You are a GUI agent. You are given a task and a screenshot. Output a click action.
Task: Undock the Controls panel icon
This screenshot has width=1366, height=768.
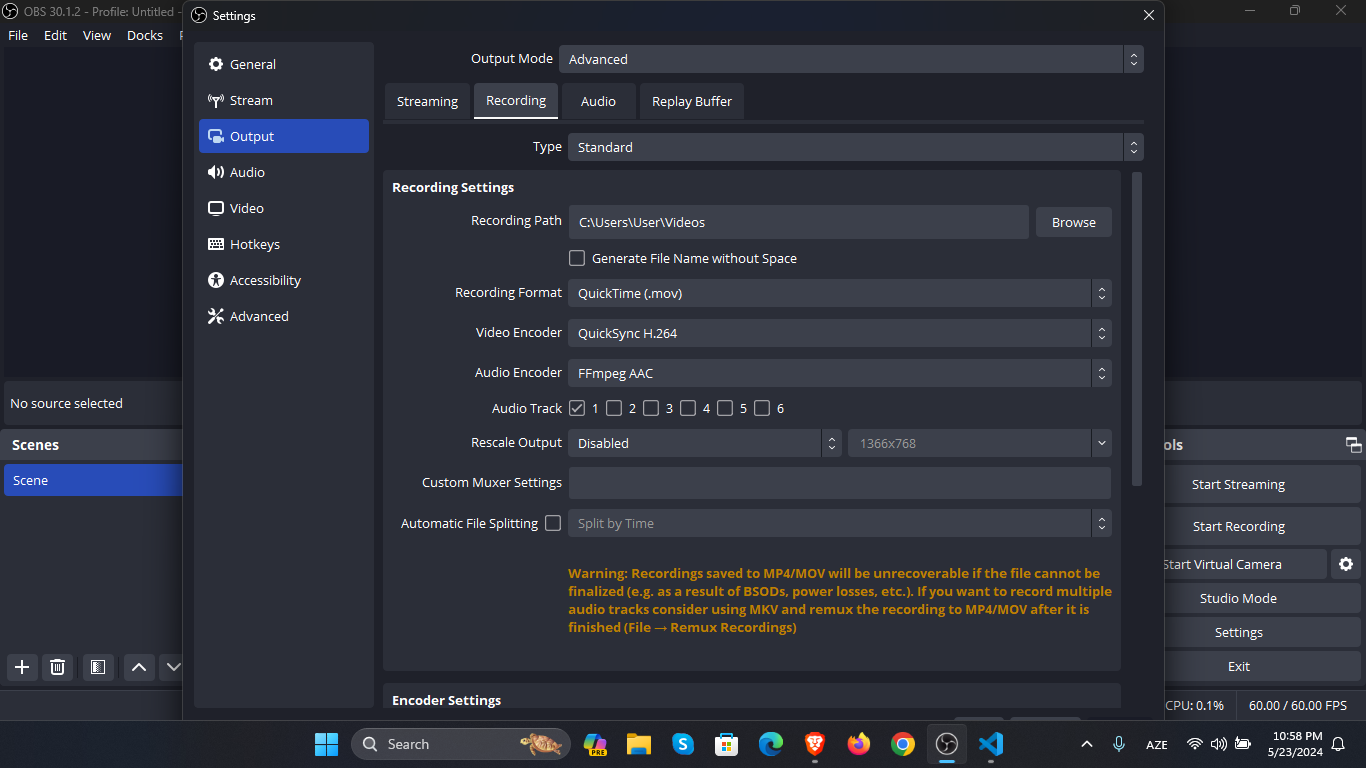coord(1353,445)
